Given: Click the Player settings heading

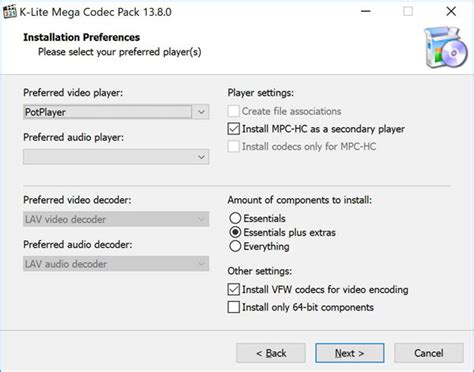Looking at the screenshot, I should point(261,92).
